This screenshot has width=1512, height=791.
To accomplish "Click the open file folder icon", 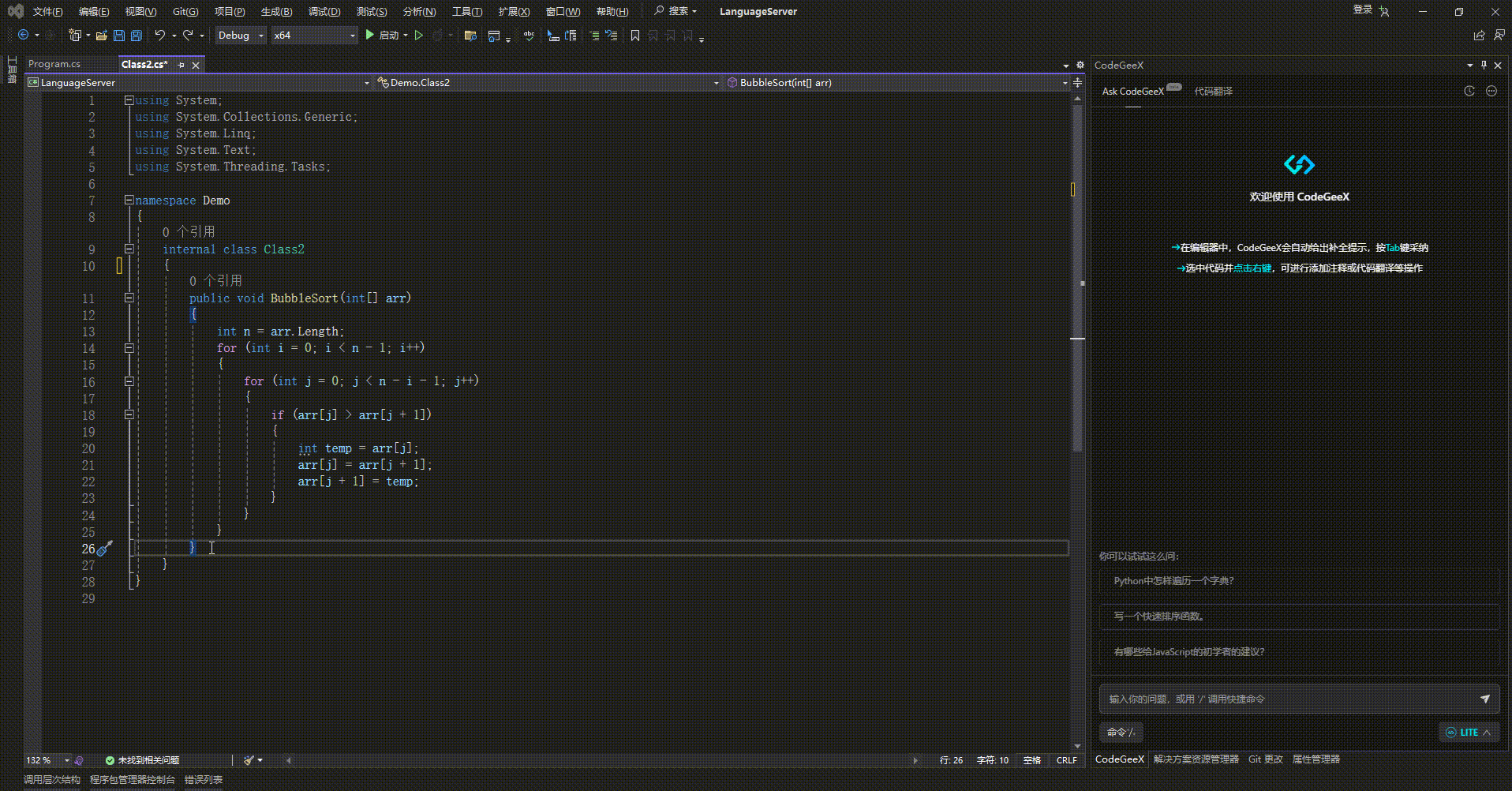I will click(102, 35).
